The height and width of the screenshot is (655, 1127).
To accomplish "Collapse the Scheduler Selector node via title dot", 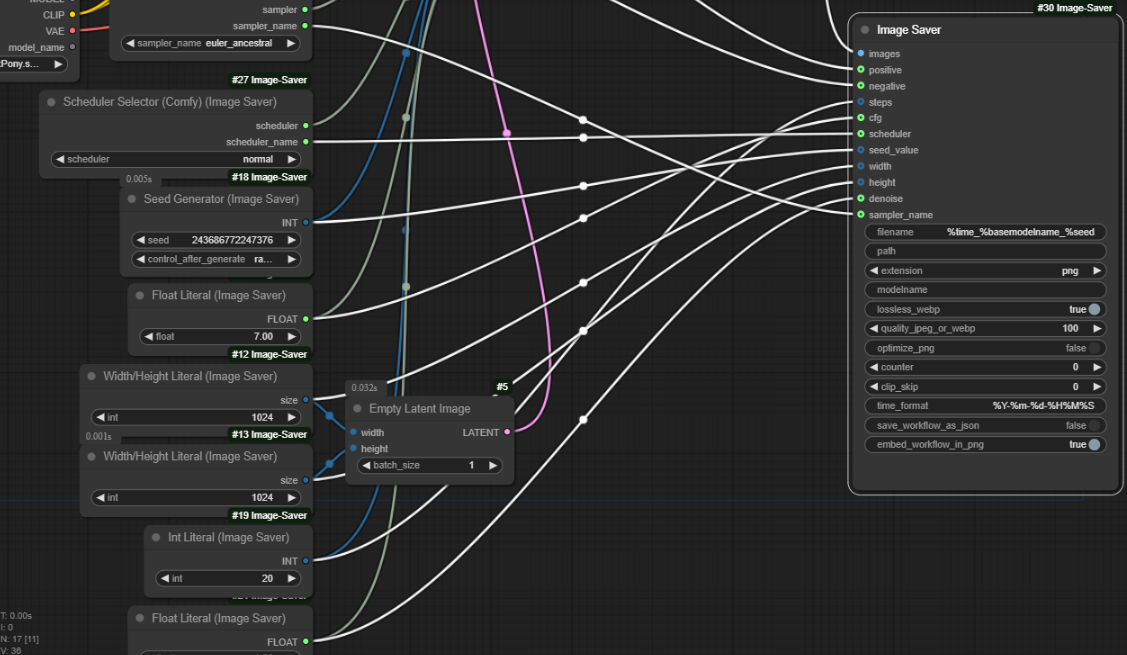I will pos(51,102).
